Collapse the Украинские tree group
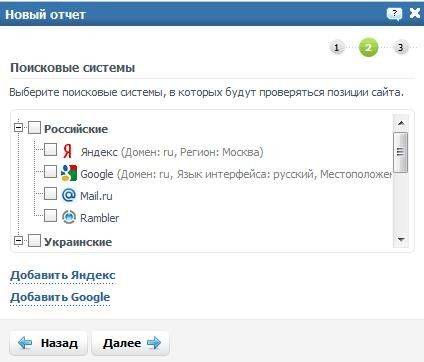Image resolution: width=424 pixels, height=362 pixels. [x=19, y=241]
